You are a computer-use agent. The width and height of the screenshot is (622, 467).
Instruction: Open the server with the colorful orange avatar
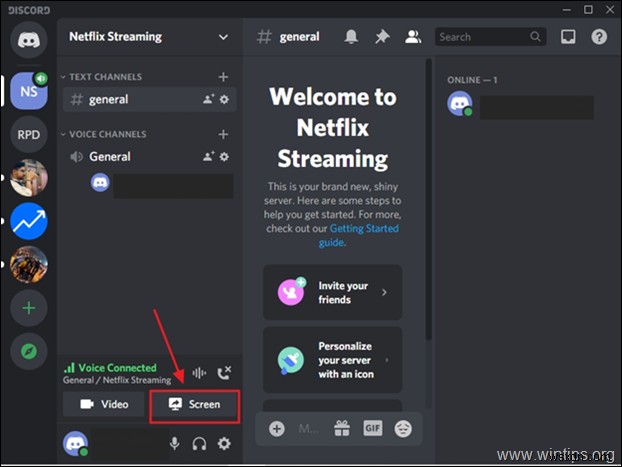click(x=29, y=264)
